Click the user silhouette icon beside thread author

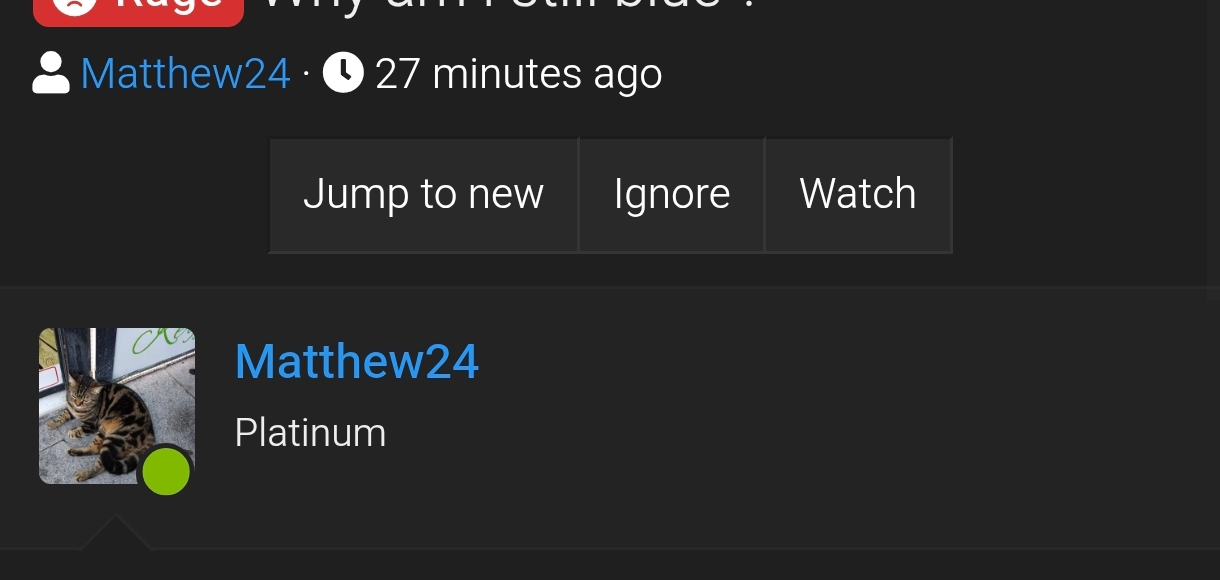(51, 73)
